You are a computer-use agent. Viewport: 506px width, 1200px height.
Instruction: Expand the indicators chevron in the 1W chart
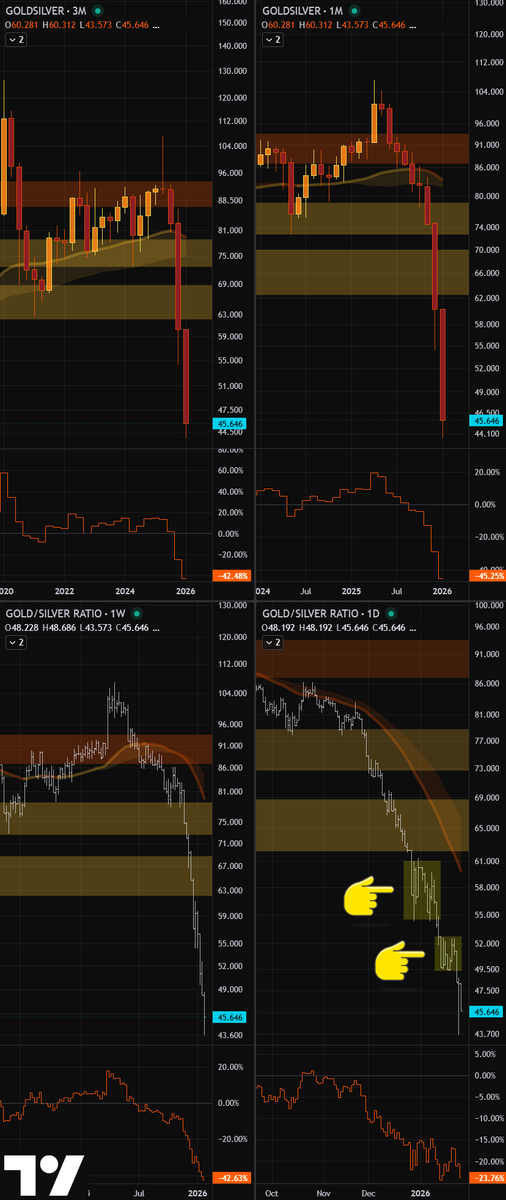point(18,644)
